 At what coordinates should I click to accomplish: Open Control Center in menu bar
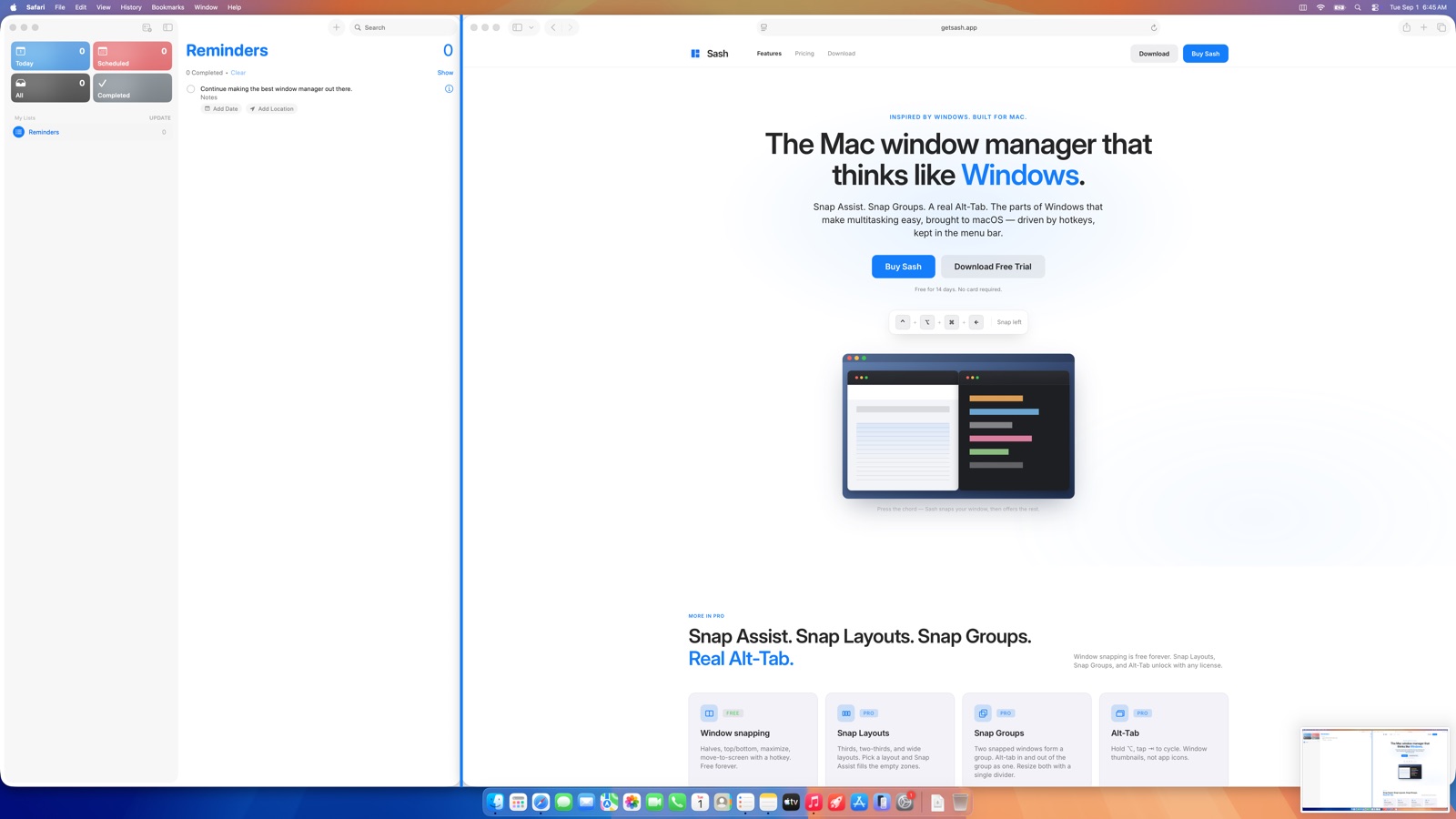[1375, 7]
